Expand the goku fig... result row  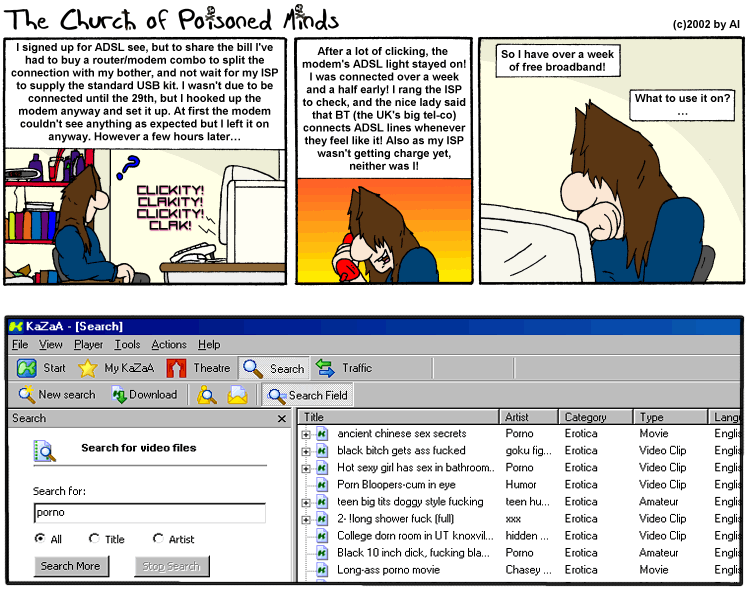(306, 452)
